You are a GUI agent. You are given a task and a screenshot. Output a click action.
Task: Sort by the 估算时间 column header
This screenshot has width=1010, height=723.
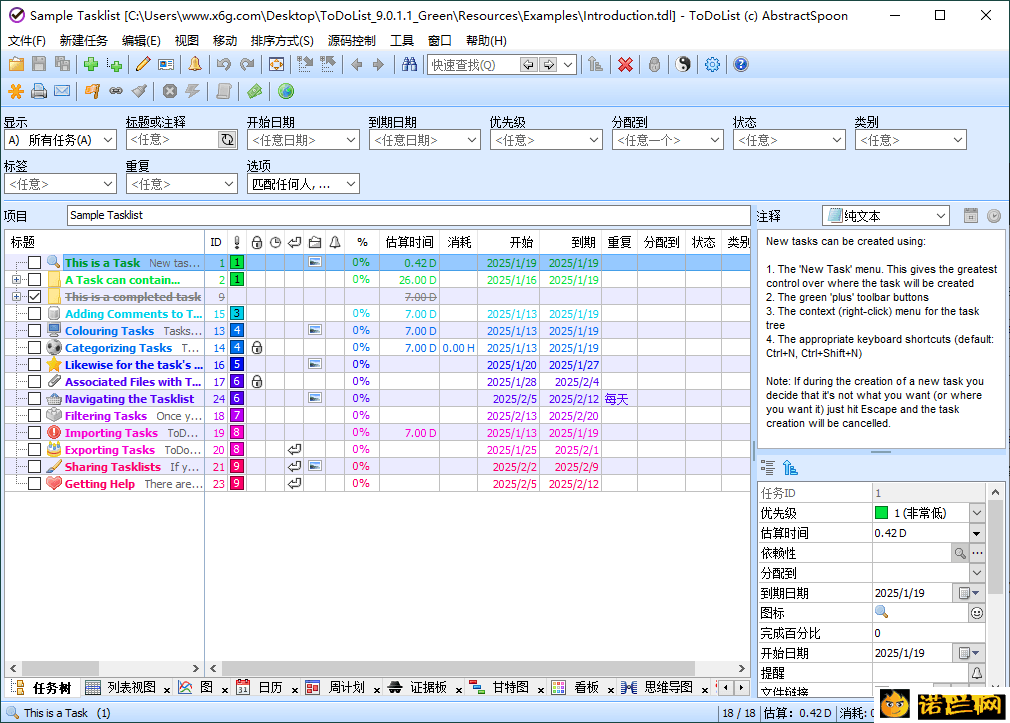[410, 242]
